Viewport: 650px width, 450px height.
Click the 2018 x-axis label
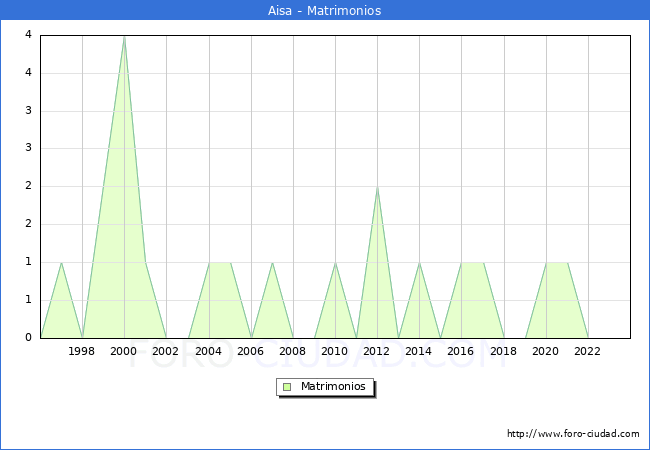(x=503, y=351)
